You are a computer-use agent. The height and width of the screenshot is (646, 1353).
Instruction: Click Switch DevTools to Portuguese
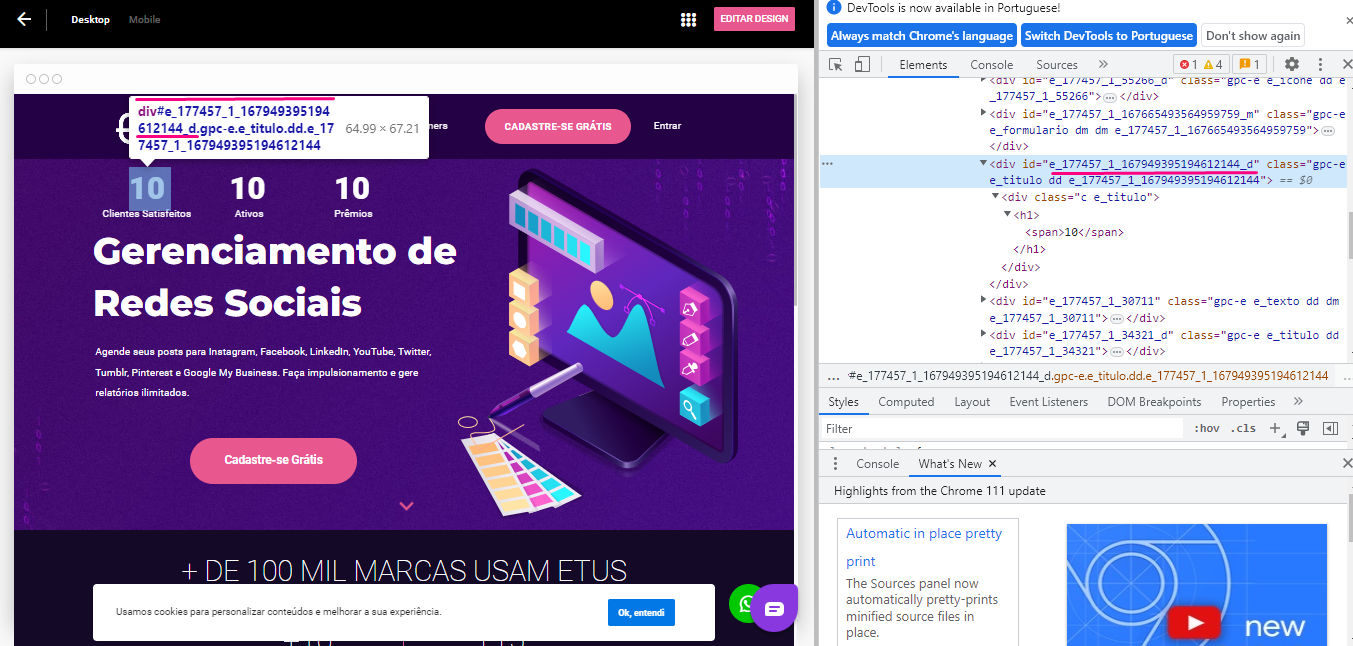click(1108, 35)
